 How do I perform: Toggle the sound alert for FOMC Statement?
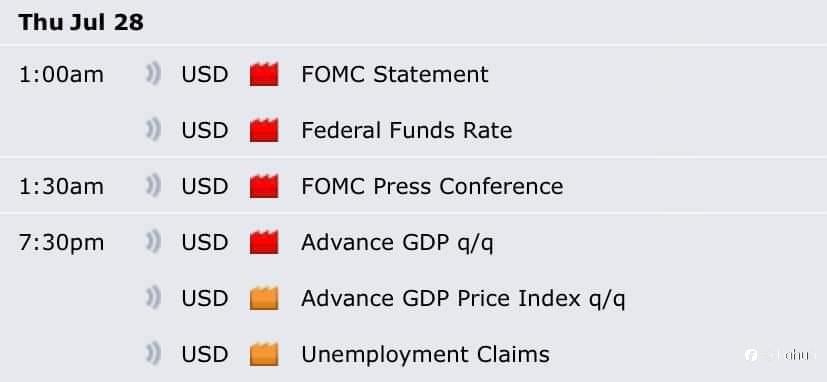point(153,74)
